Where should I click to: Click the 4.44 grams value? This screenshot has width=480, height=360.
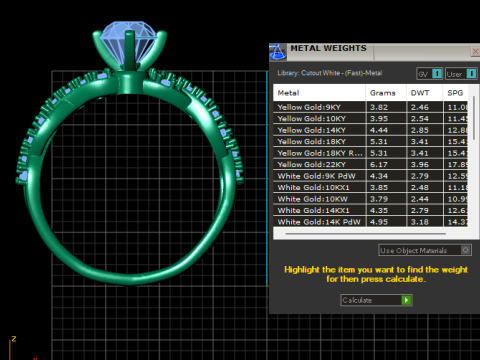pos(379,130)
